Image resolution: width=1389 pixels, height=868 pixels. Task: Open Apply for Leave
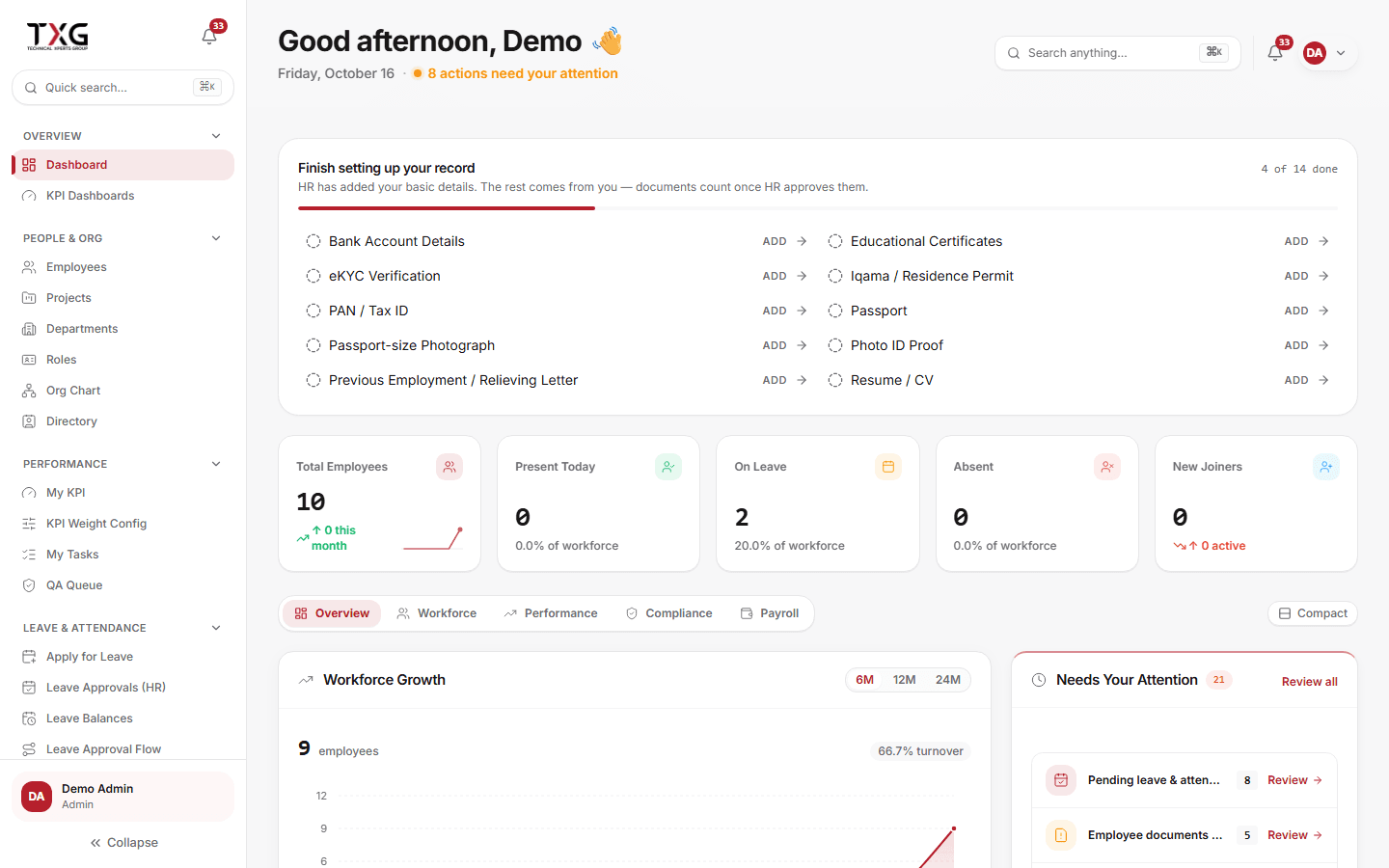tap(123, 657)
